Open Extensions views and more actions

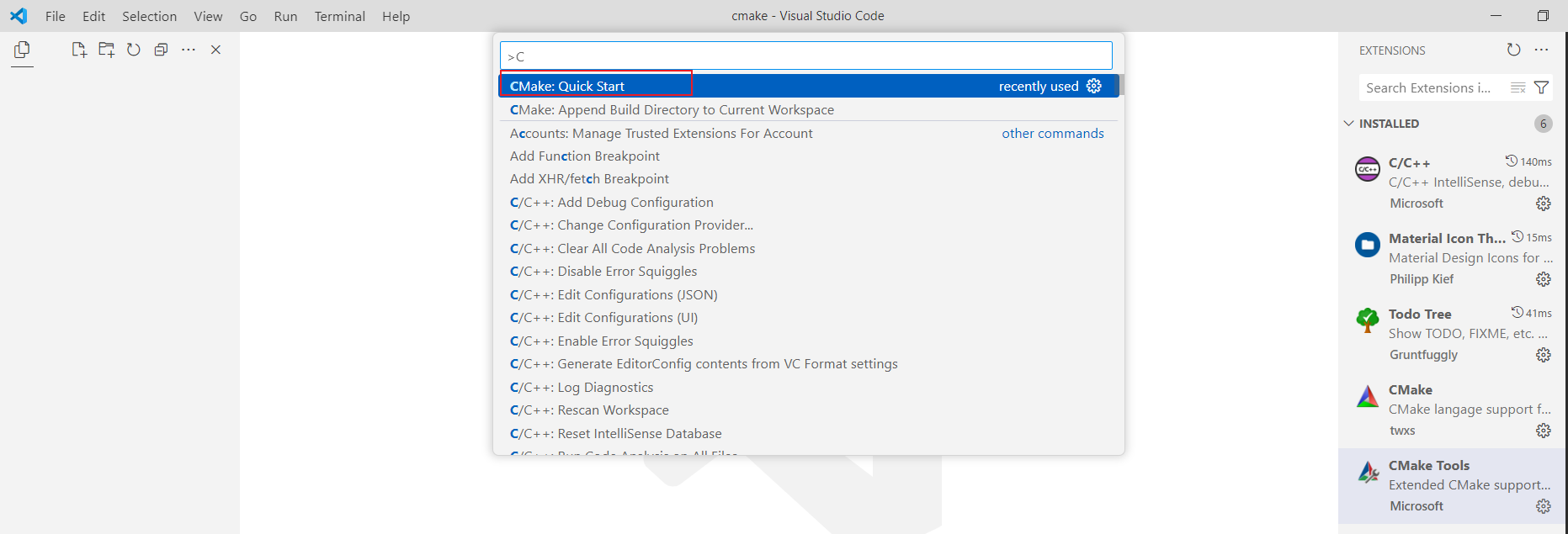click(x=1541, y=50)
